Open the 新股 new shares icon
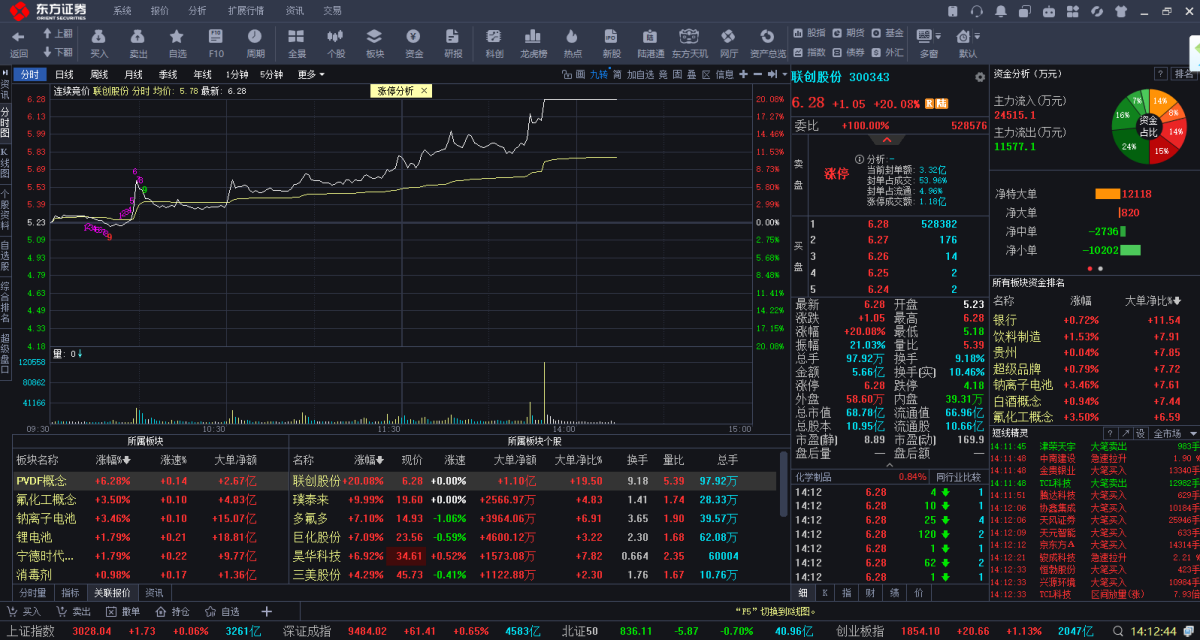The height and width of the screenshot is (640, 1200). click(611, 42)
